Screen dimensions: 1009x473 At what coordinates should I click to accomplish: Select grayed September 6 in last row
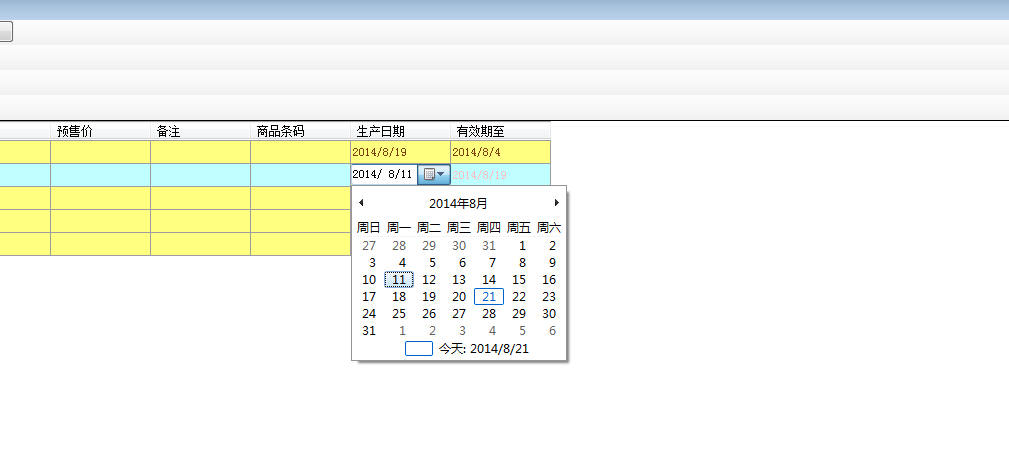[x=552, y=331]
